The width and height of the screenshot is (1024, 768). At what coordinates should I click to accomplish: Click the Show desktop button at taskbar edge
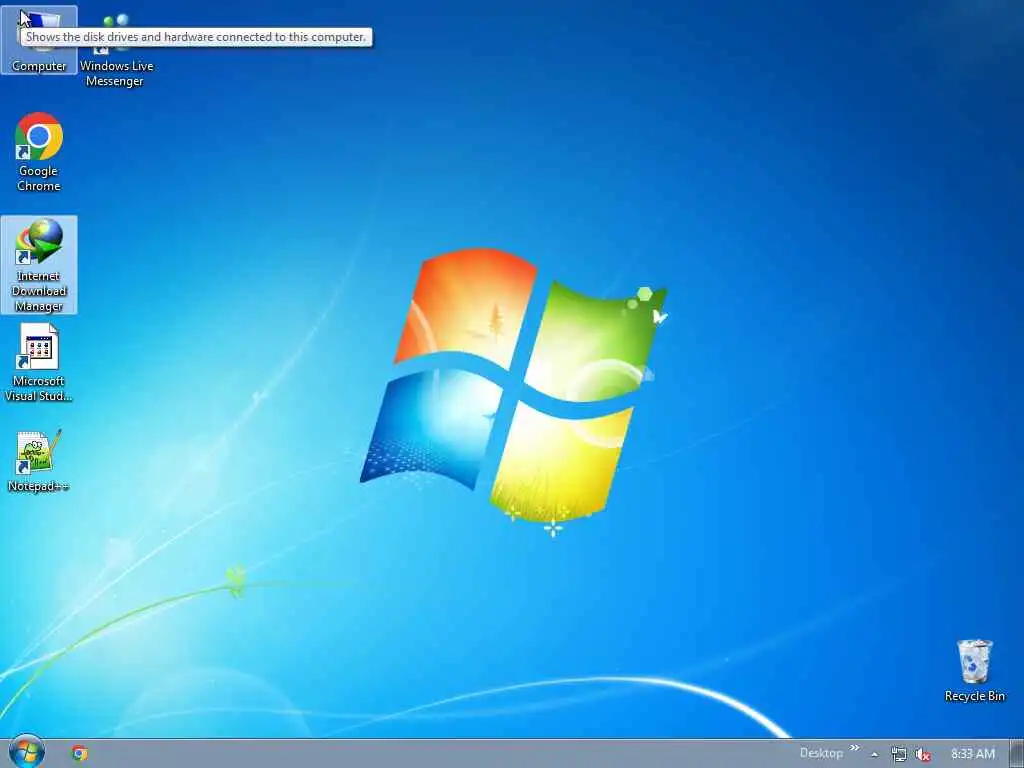click(1017, 754)
